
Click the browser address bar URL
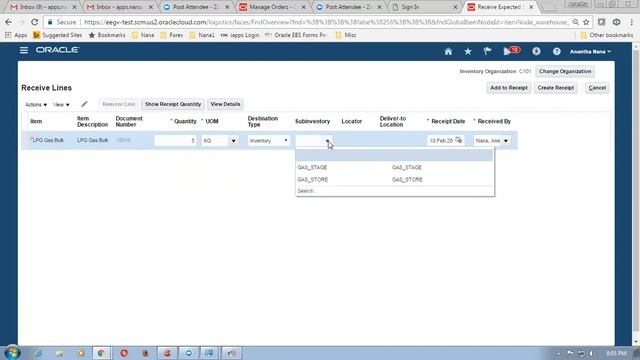pos(326,22)
